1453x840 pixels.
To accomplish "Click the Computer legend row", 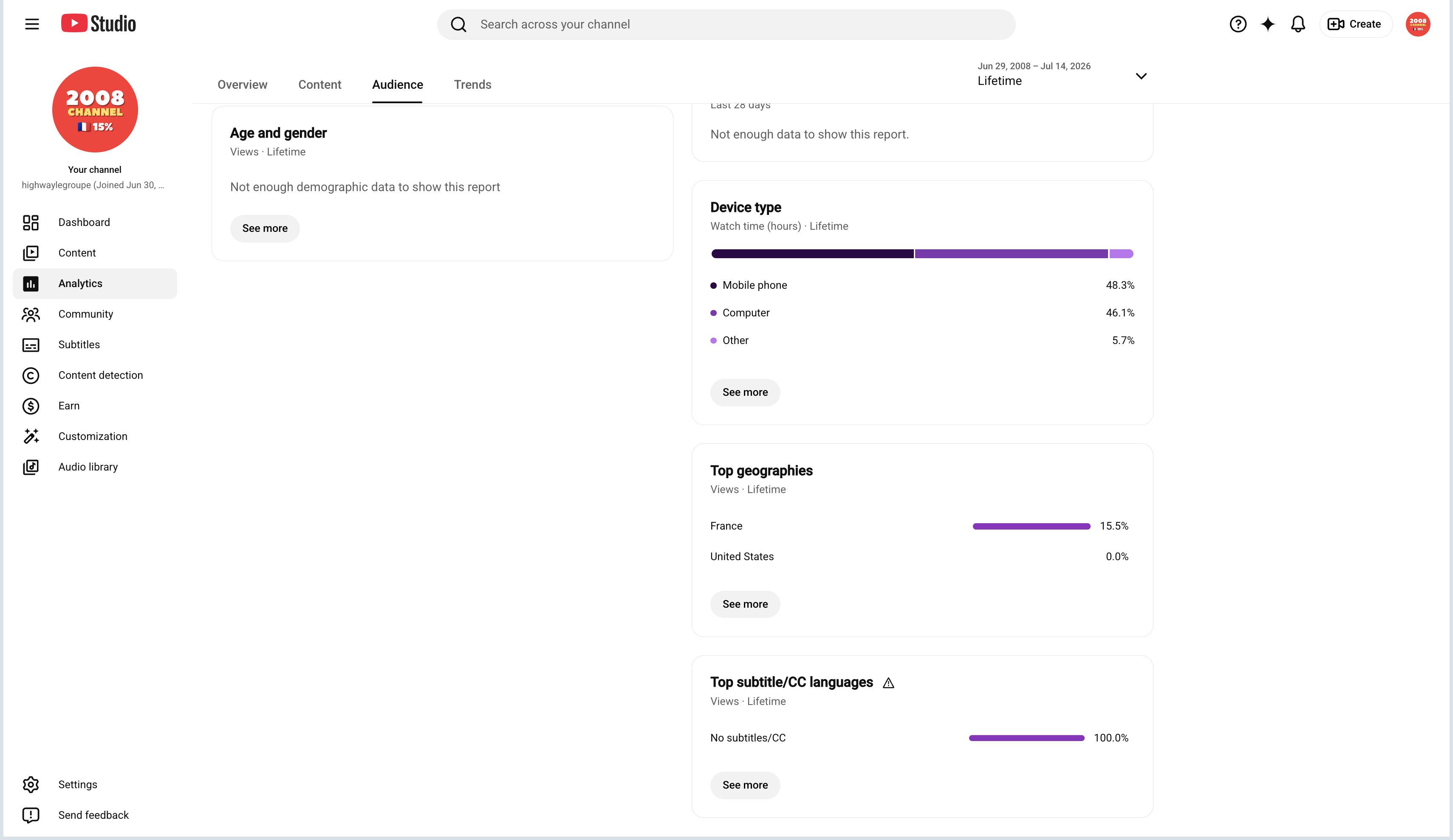I will click(922, 313).
